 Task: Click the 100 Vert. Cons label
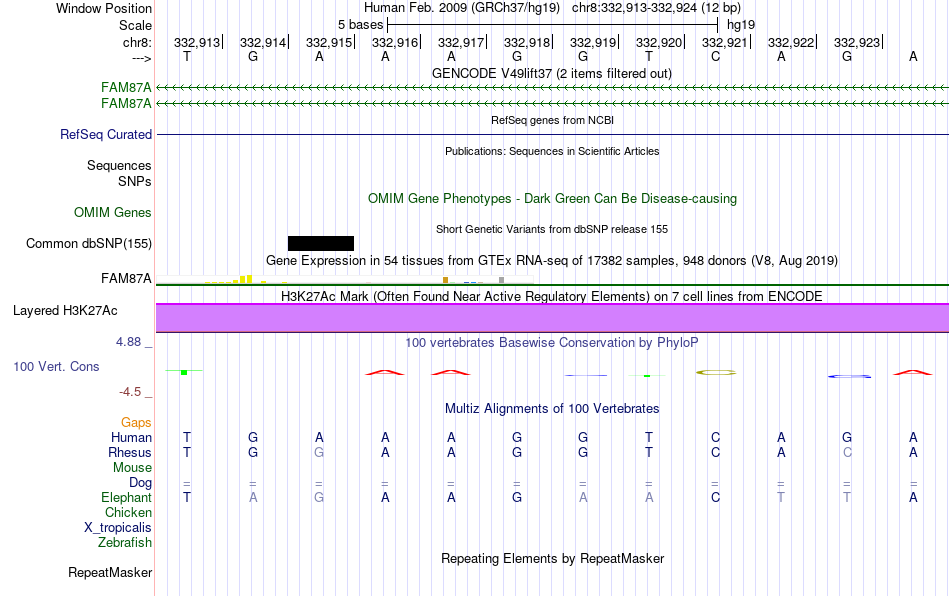pos(56,366)
